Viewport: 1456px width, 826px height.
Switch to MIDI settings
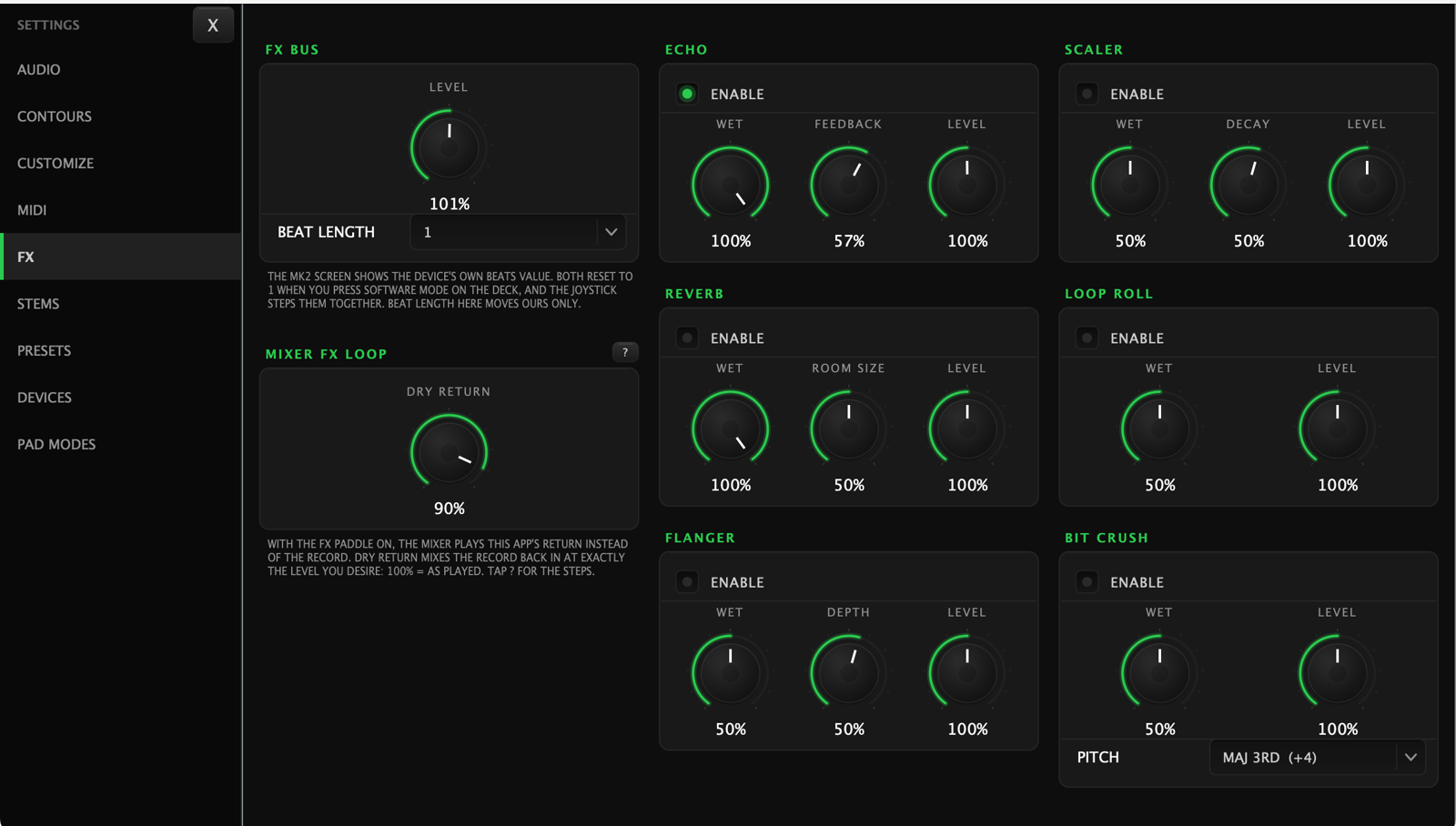click(120, 210)
